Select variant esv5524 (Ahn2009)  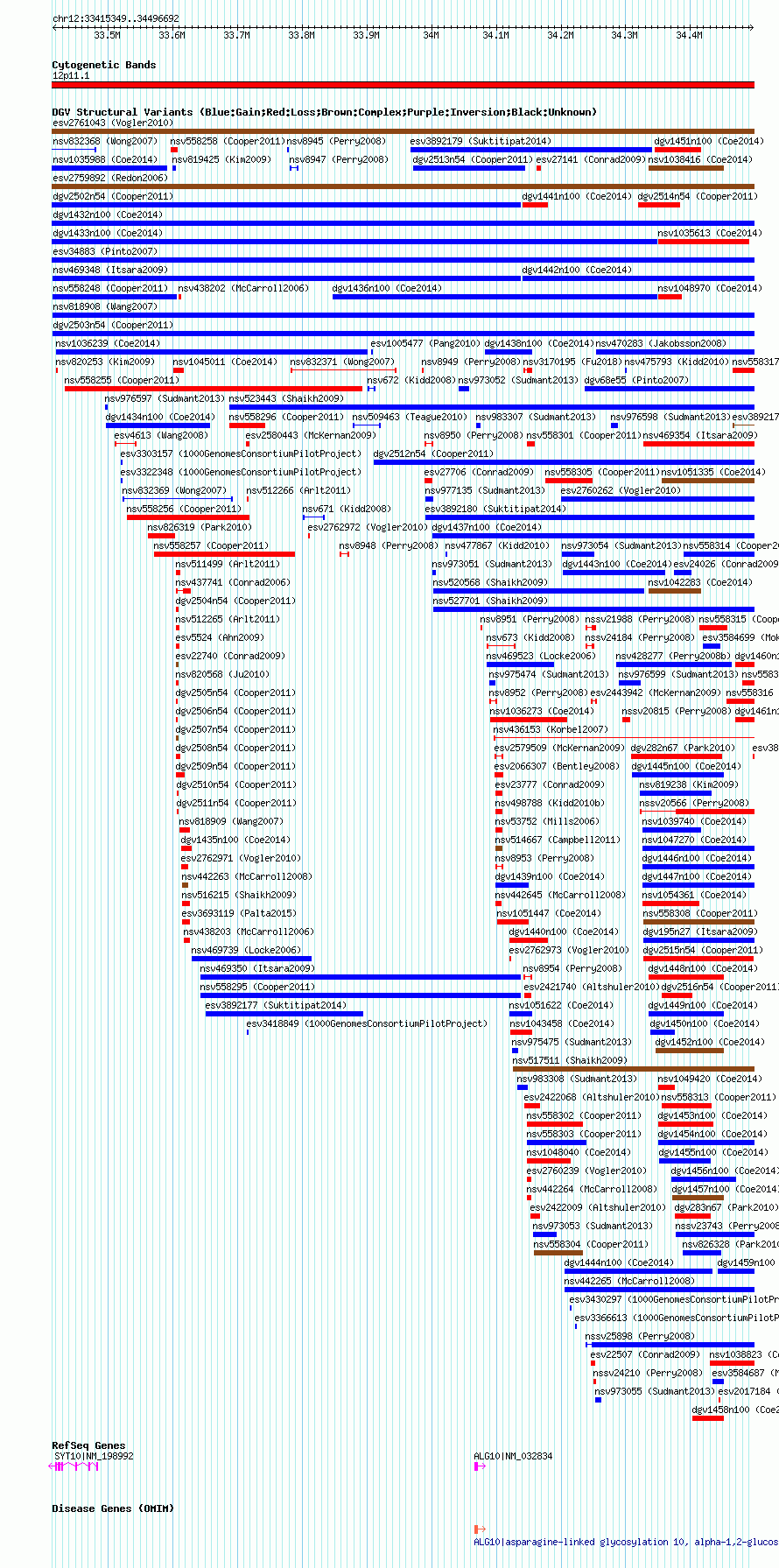[219, 637]
